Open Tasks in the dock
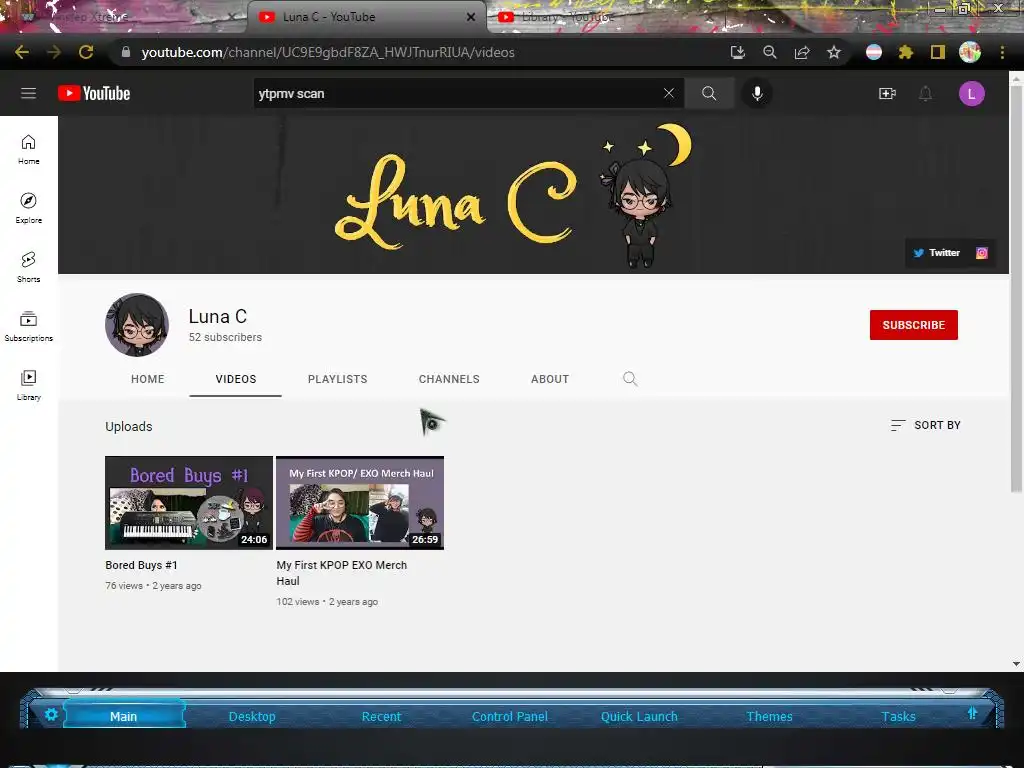The height and width of the screenshot is (768, 1024). point(898,716)
